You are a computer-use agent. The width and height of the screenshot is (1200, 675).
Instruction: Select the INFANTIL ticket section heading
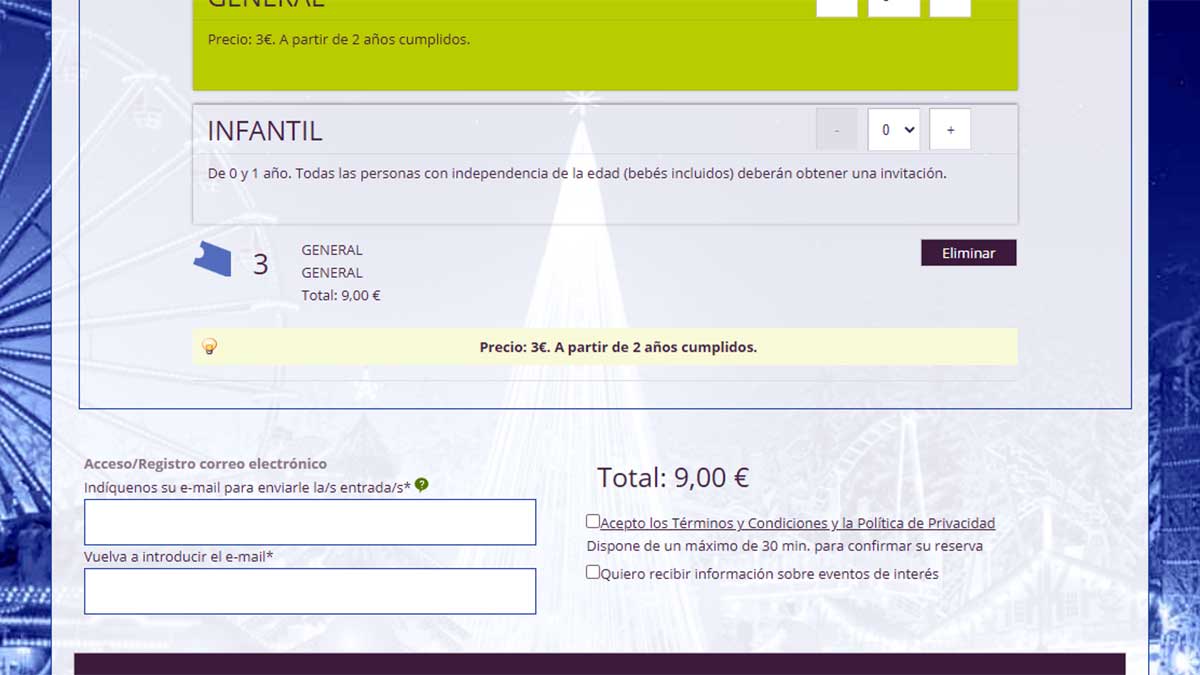265,131
